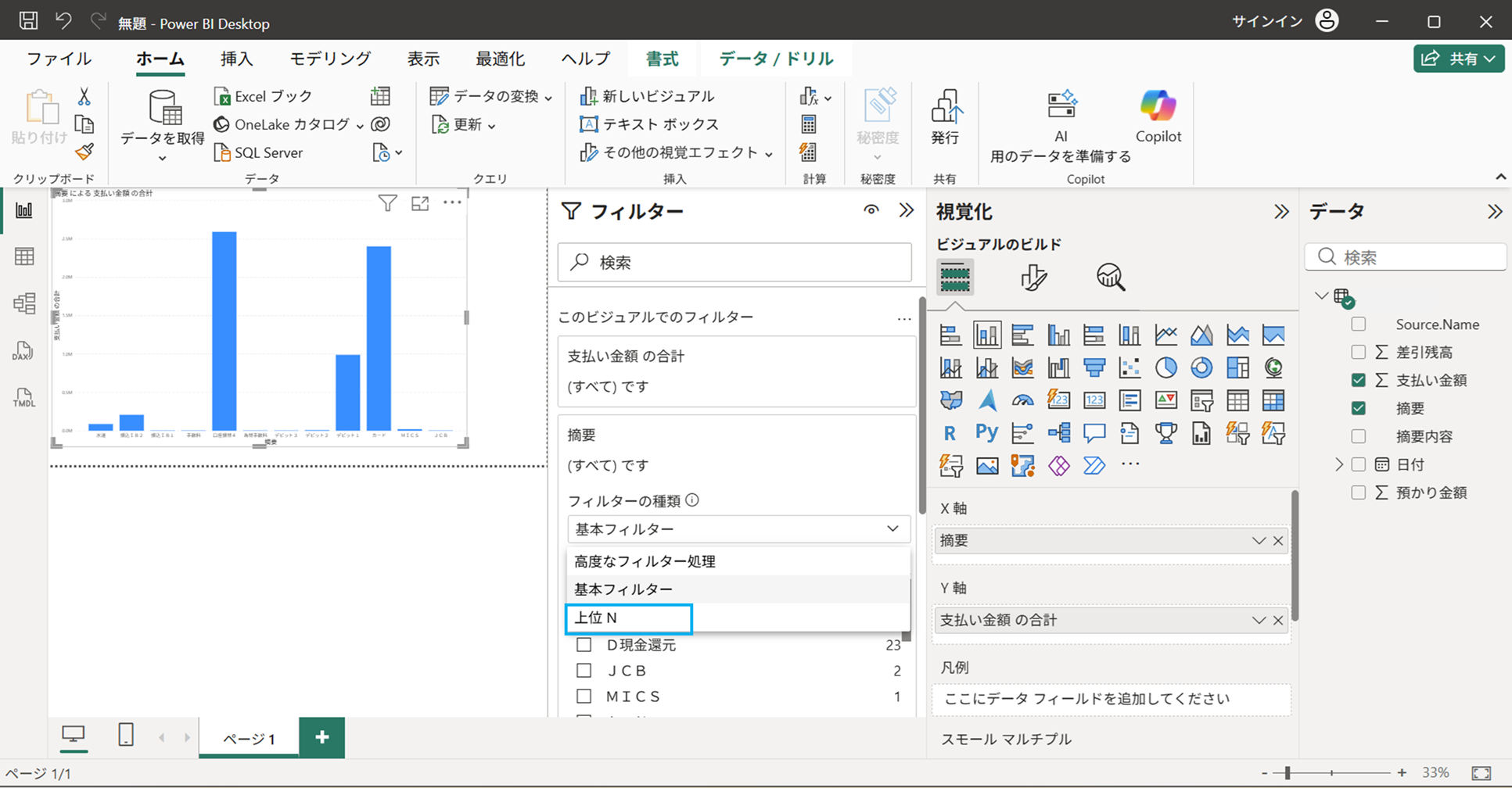Screen dimensions: 1512x788
Task: Add a new page with the plus button
Action: 321,736
